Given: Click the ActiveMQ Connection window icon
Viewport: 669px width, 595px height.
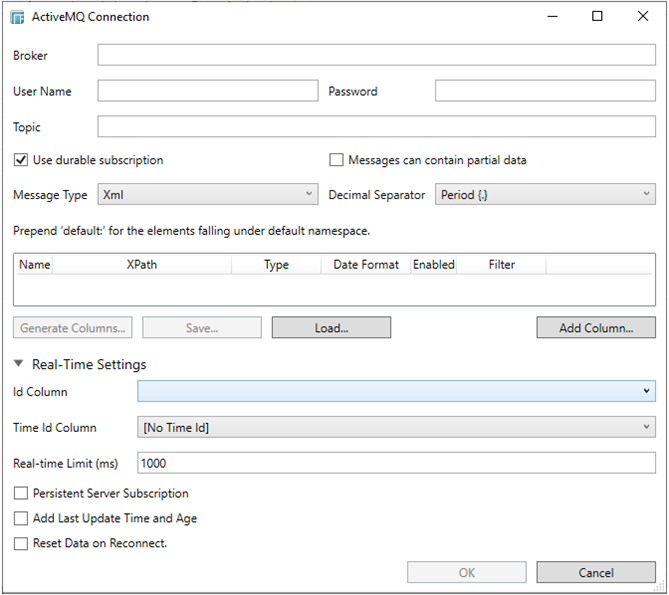Looking at the screenshot, I should pyautogui.click(x=17, y=17).
